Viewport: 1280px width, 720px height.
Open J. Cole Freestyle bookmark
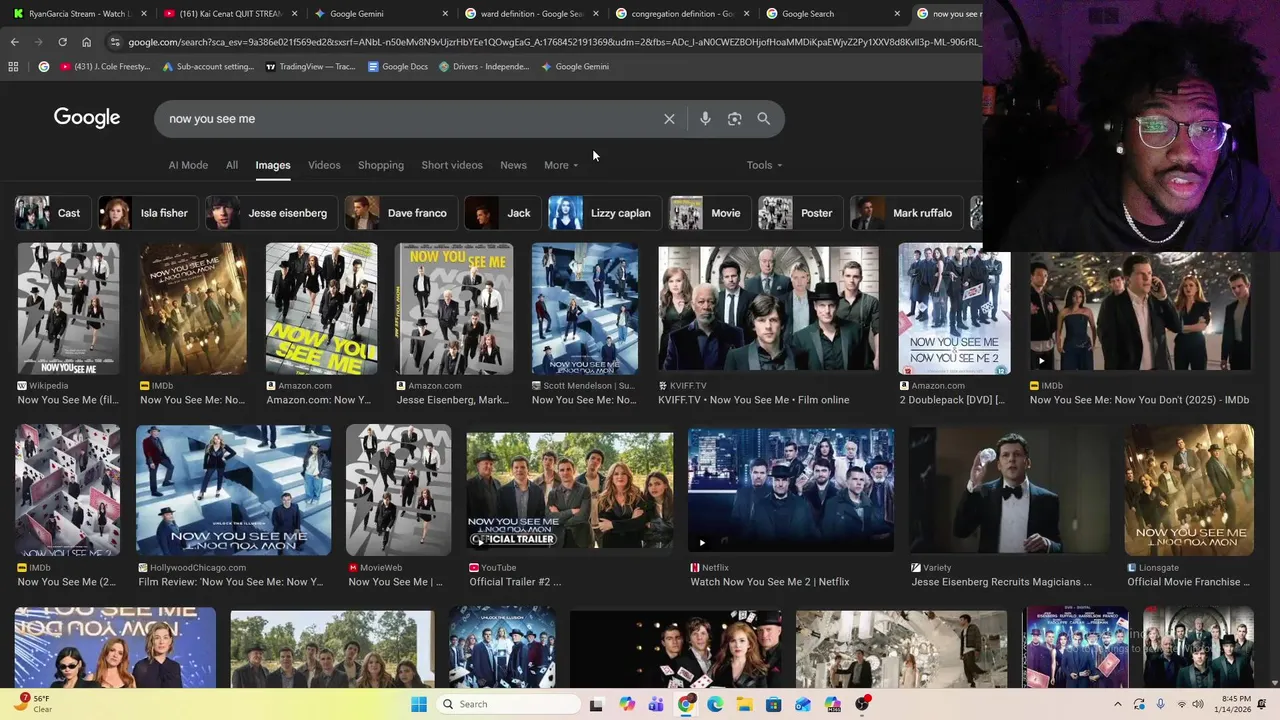click(105, 67)
